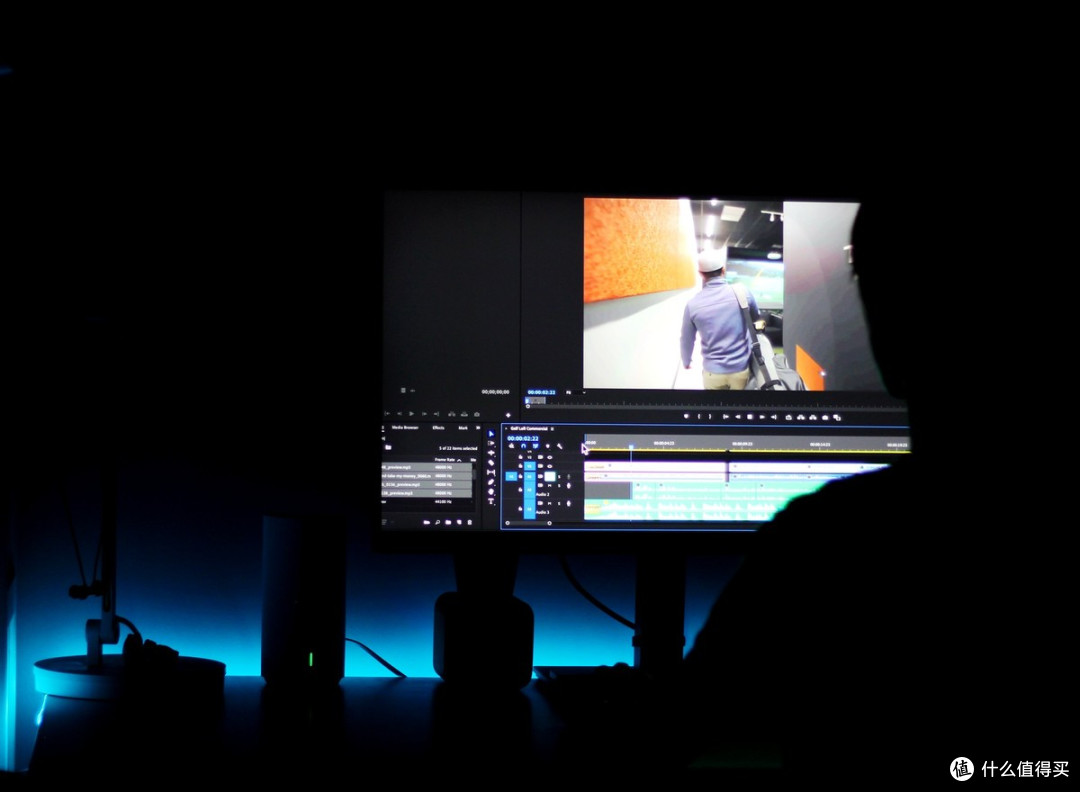
Task: Open Source monitor button editor plus
Action: click(x=508, y=415)
